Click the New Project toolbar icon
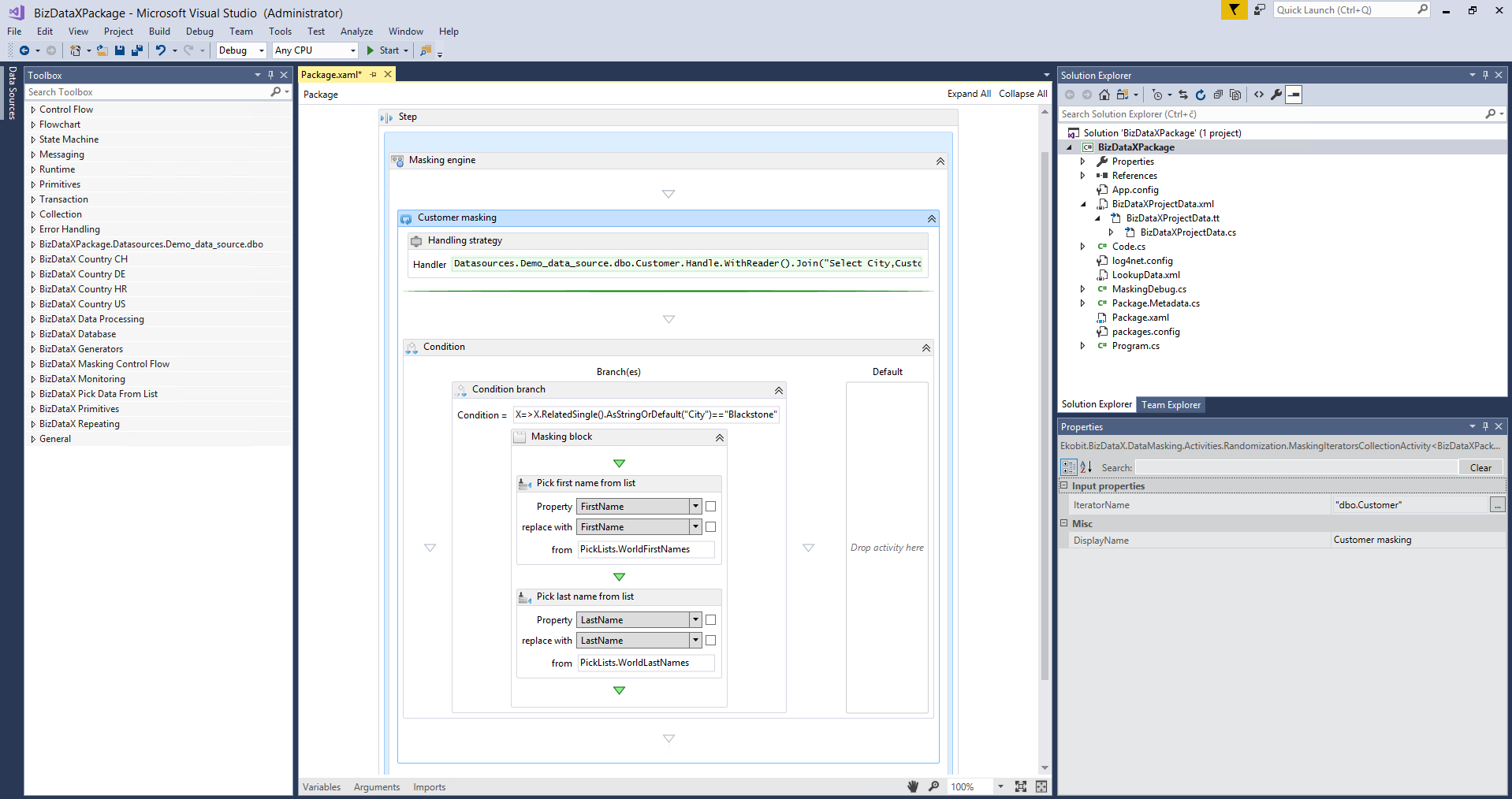This screenshot has width=1512, height=799. pos(75,50)
